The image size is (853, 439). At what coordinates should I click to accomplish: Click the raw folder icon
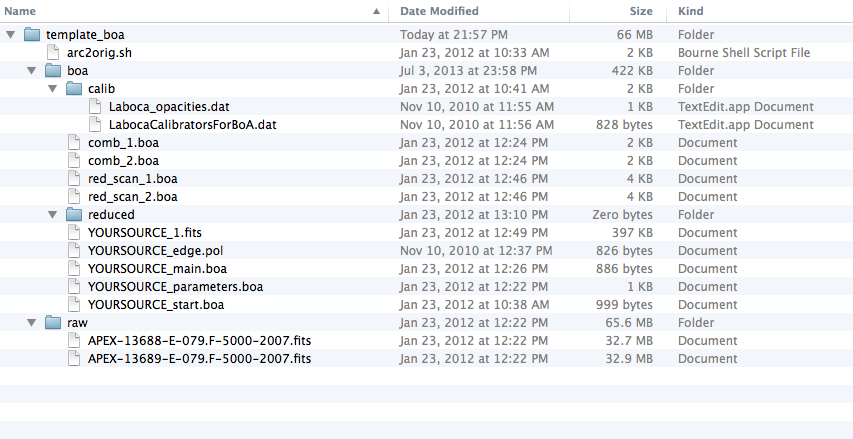pos(53,323)
